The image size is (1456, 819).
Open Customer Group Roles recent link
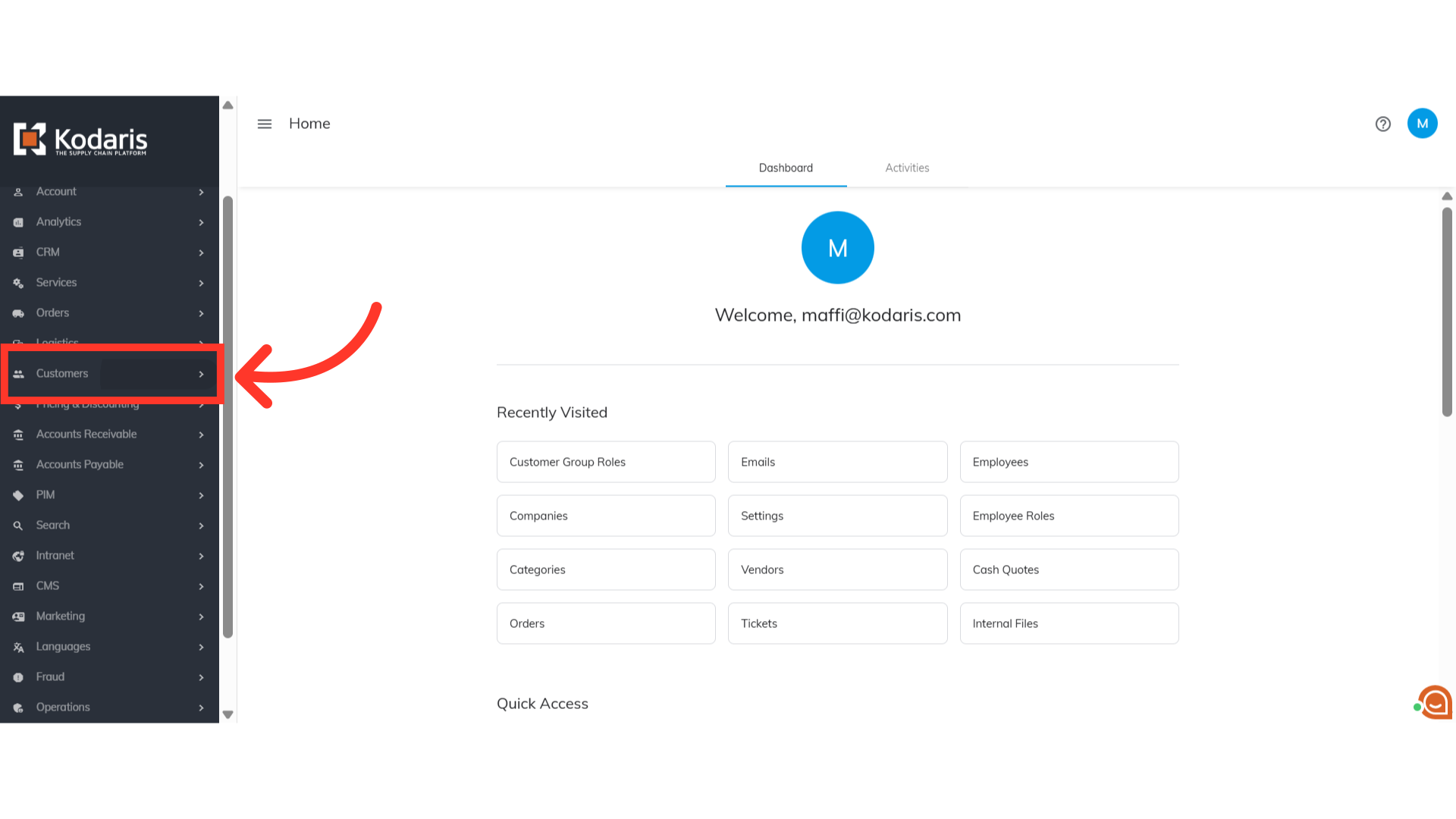(x=605, y=462)
